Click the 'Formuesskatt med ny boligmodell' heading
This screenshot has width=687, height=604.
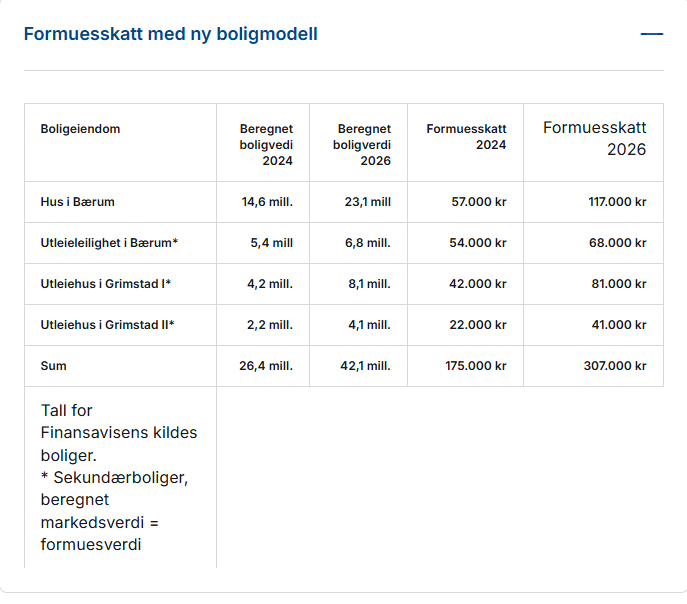[x=170, y=34]
